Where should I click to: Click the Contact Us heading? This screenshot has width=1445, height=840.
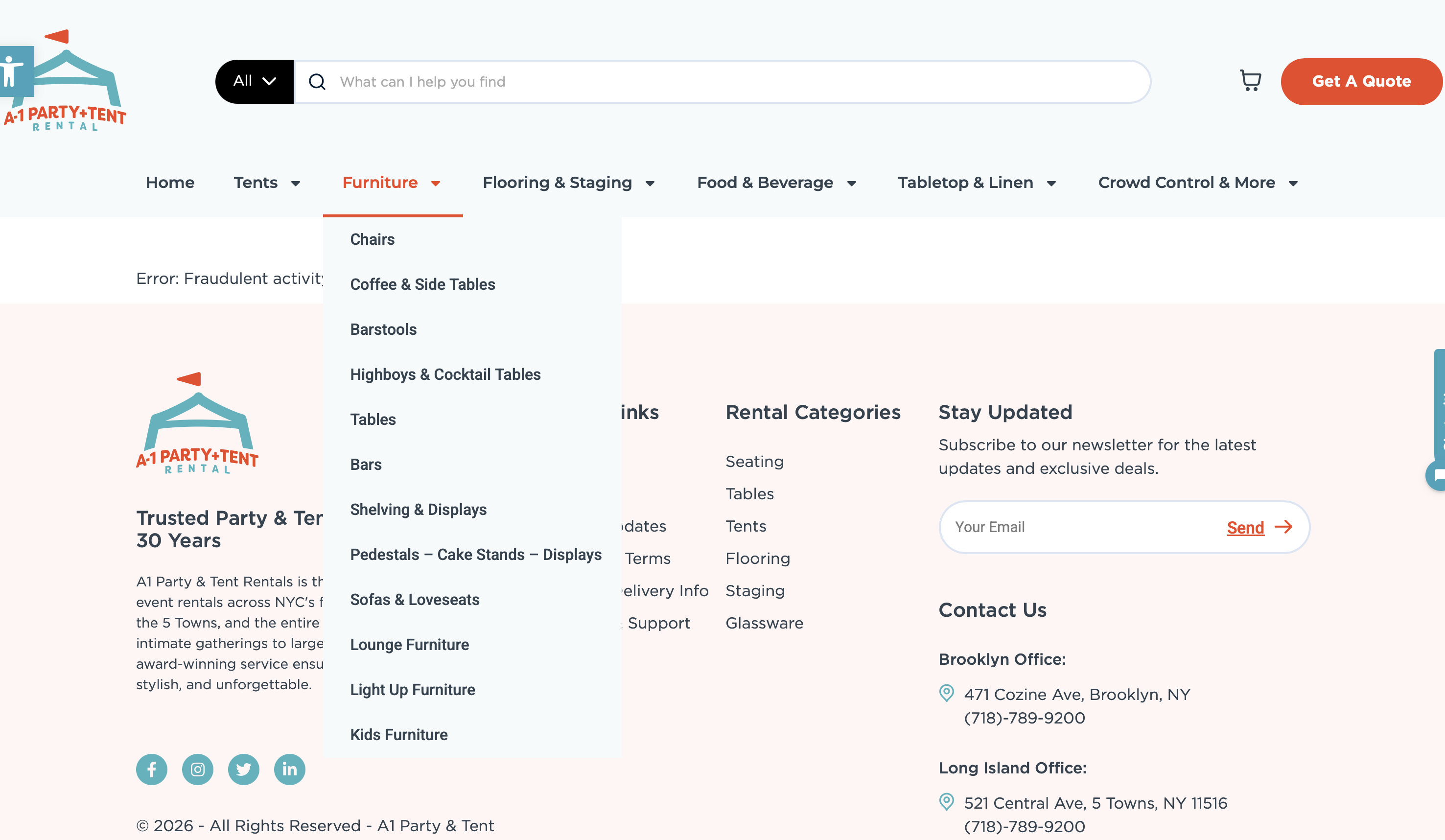[993, 609]
